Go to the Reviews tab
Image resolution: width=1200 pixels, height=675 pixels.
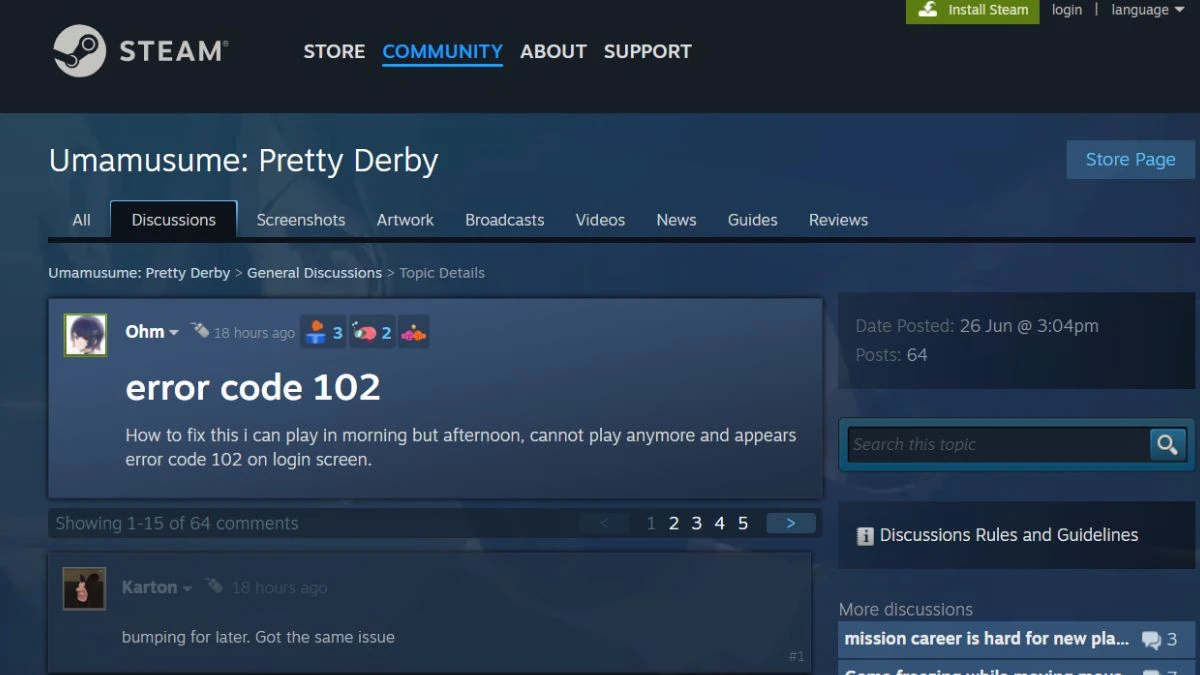(x=838, y=220)
